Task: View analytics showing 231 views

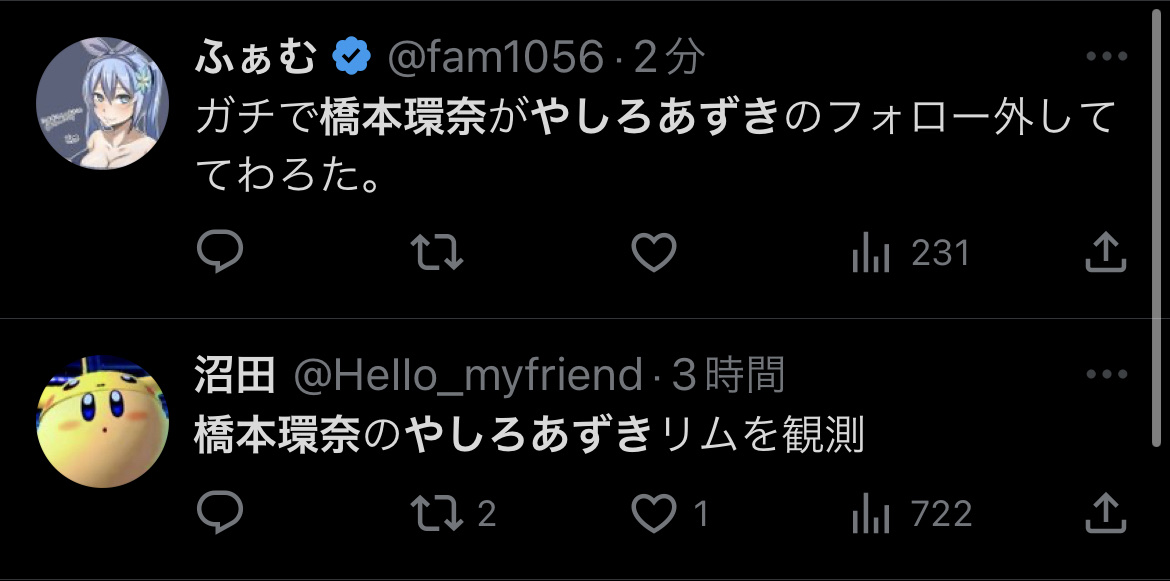Action: coord(910,254)
